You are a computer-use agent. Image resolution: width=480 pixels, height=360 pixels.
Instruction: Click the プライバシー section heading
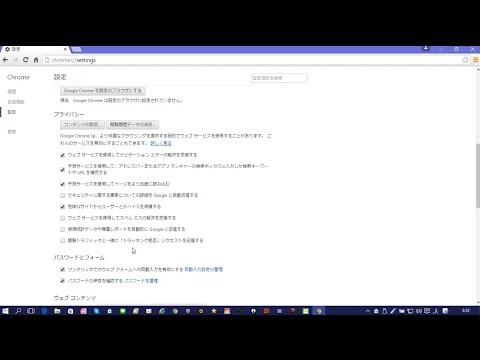69,114
